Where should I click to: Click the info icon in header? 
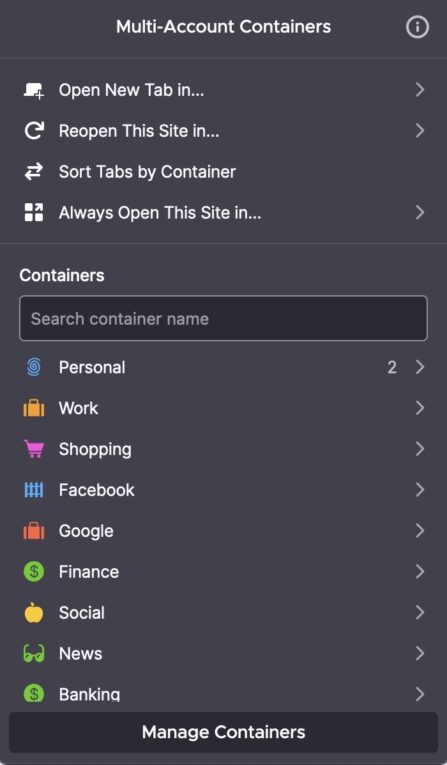tap(417, 27)
